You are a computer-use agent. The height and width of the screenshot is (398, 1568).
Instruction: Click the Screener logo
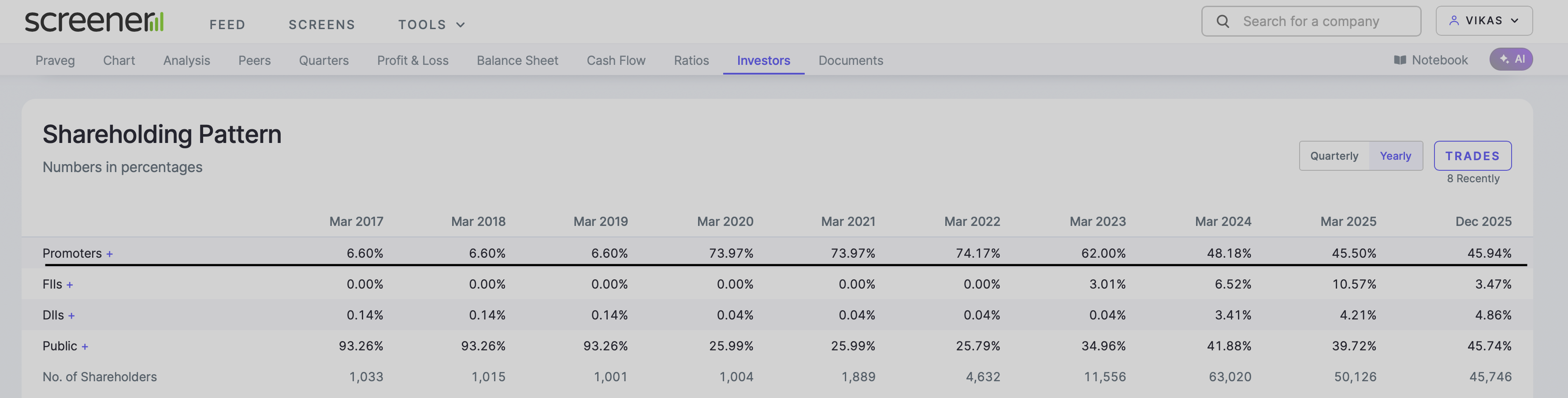coord(94,21)
